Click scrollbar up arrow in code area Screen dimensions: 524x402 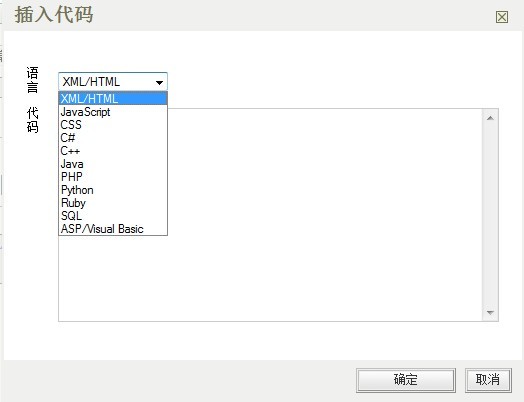[x=490, y=118]
